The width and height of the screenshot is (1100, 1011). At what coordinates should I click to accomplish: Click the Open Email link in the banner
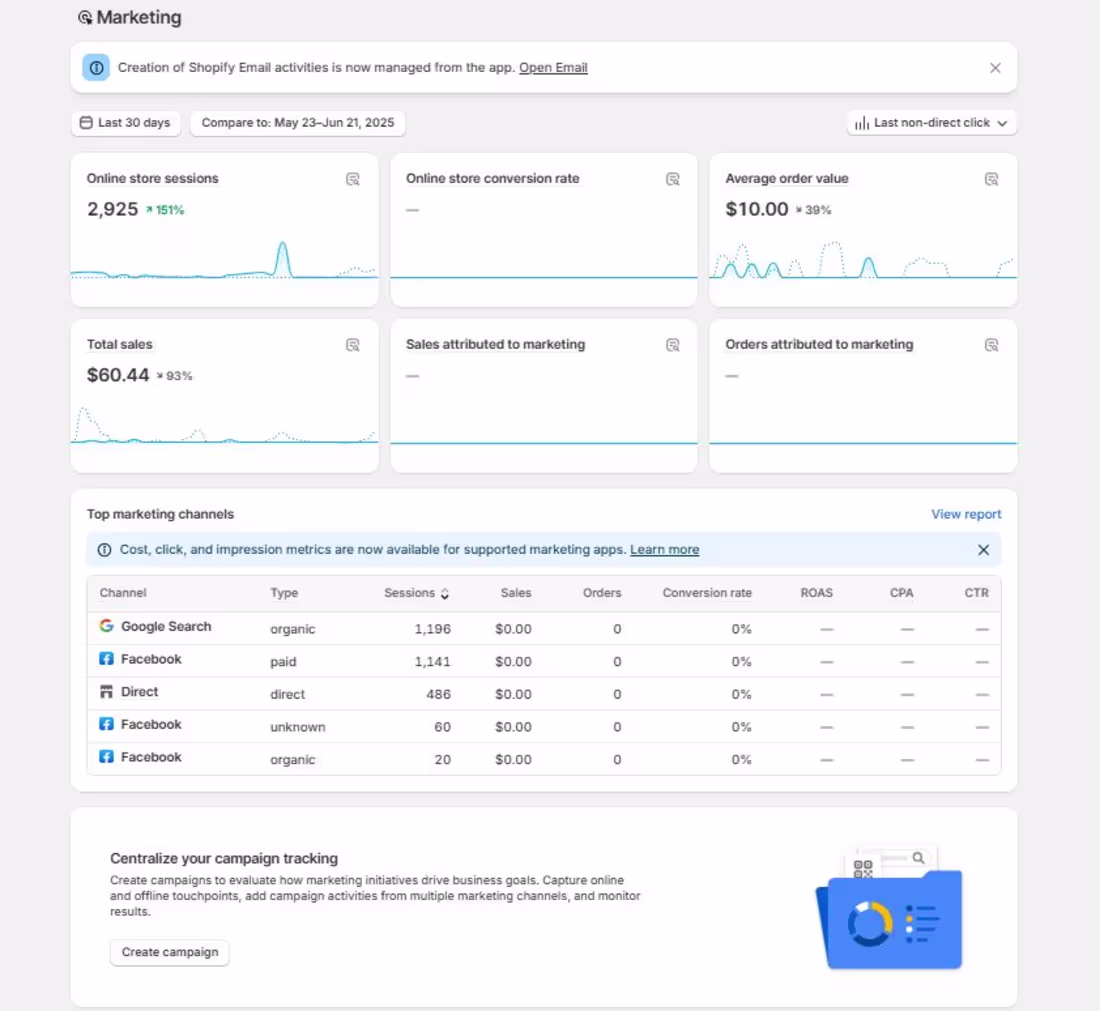point(553,67)
